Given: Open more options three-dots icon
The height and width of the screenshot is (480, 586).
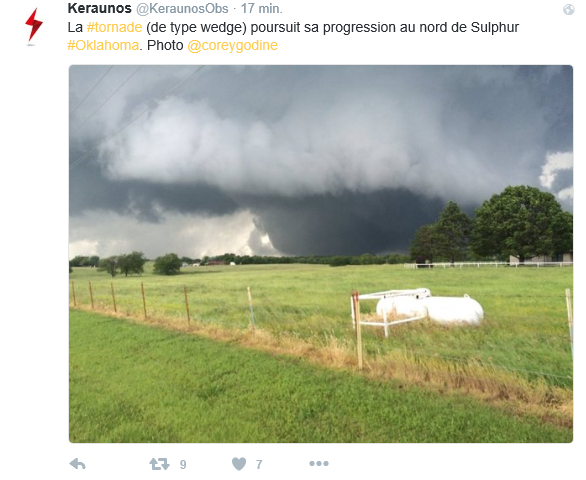Looking at the screenshot, I should point(319,464).
